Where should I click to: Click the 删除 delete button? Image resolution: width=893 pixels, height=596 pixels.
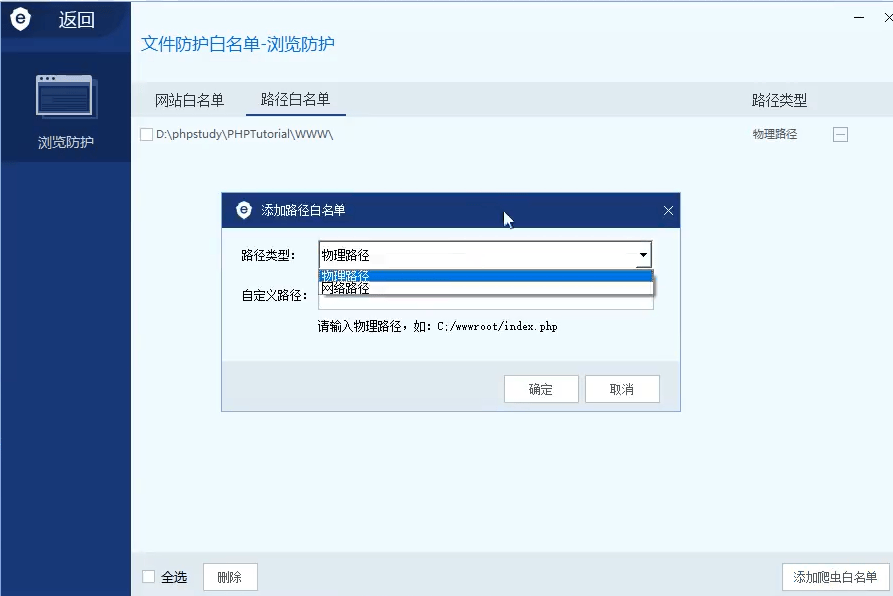point(230,577)
